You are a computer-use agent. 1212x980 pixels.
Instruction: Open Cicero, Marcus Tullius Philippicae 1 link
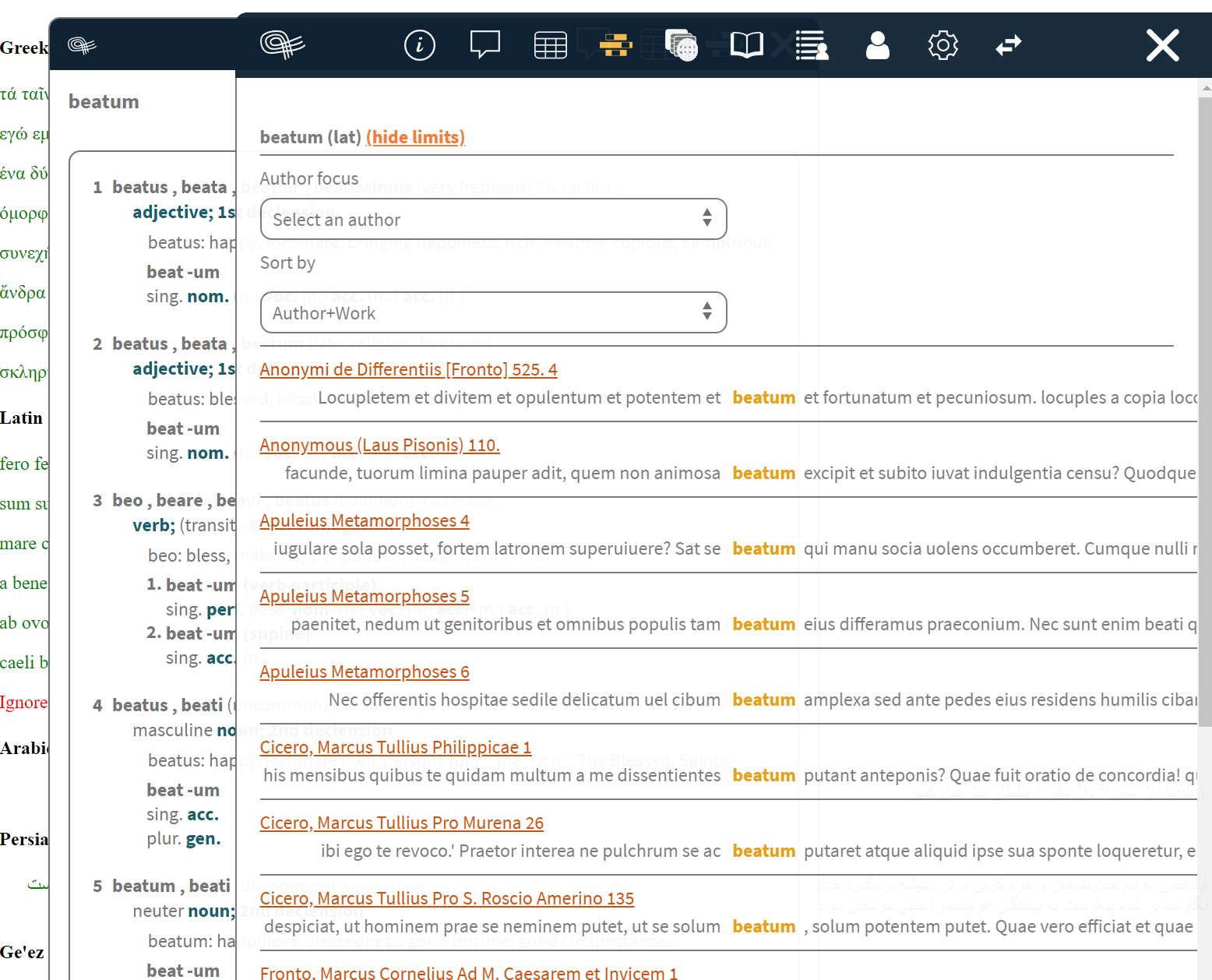point(396,747)
